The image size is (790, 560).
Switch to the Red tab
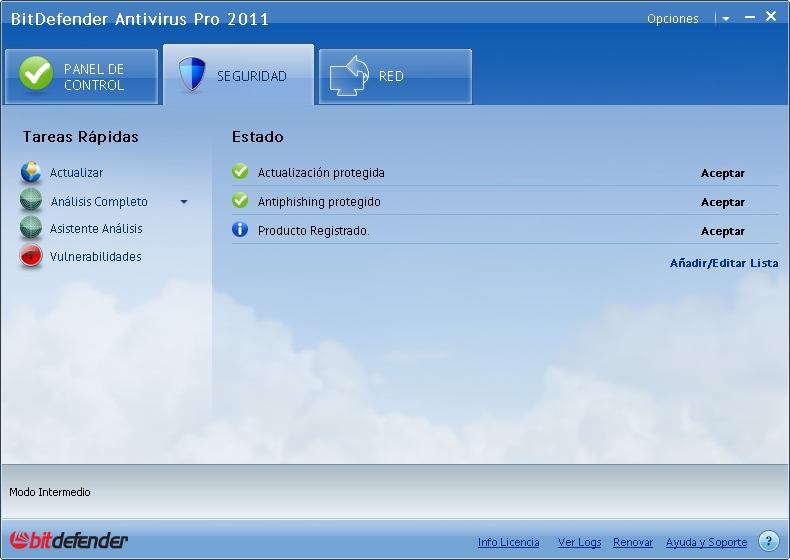pos(395,77)
